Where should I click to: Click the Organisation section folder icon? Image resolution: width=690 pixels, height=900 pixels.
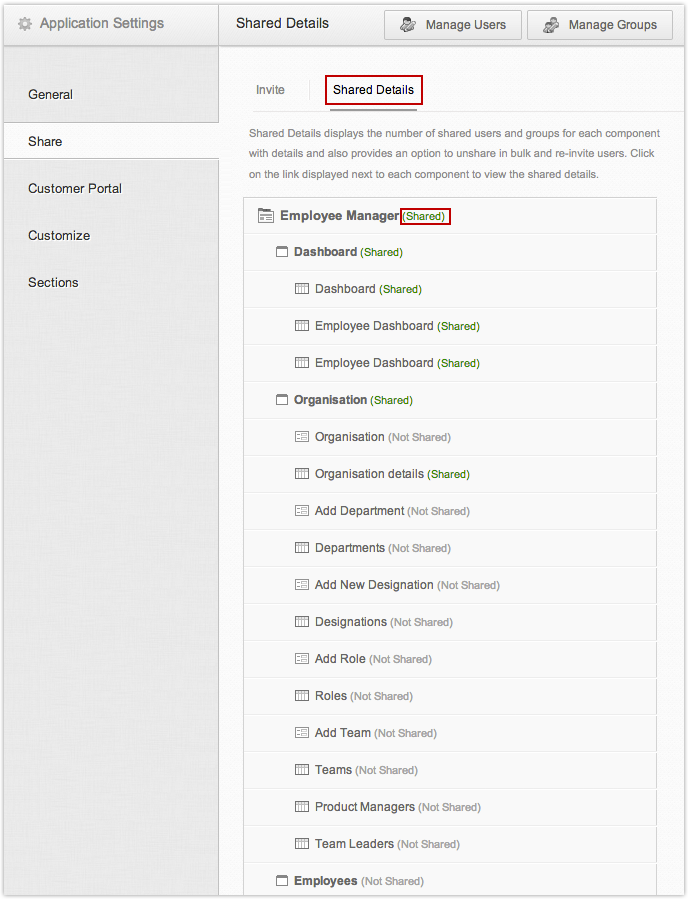282,401
